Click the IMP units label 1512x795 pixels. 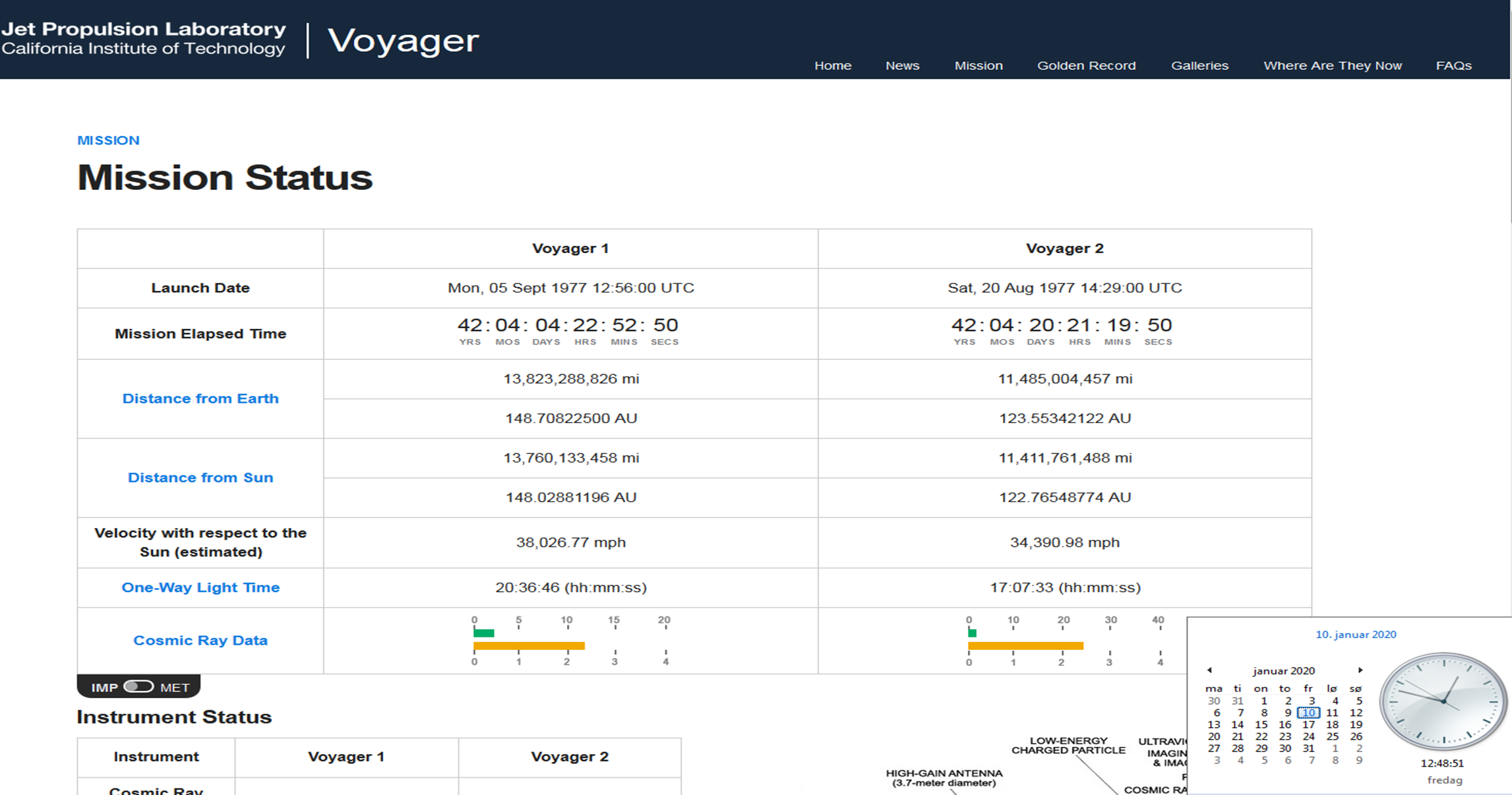coord(104,688)
